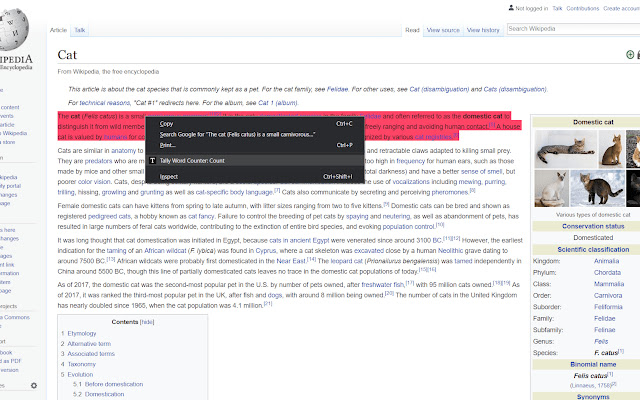
Task: Follow the technical reasons link
Action: [x=105, y=103]
